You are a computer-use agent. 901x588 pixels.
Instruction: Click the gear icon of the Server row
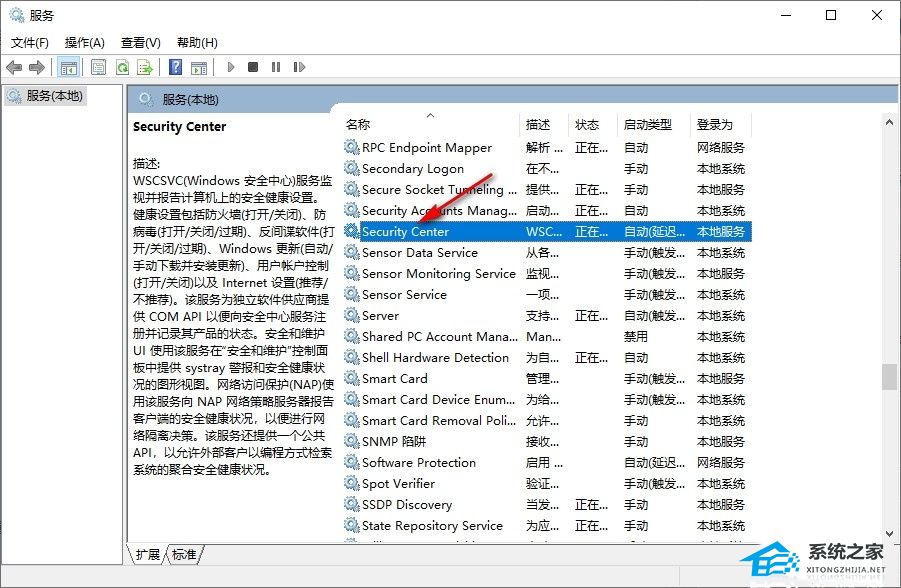tap(352, 315)
